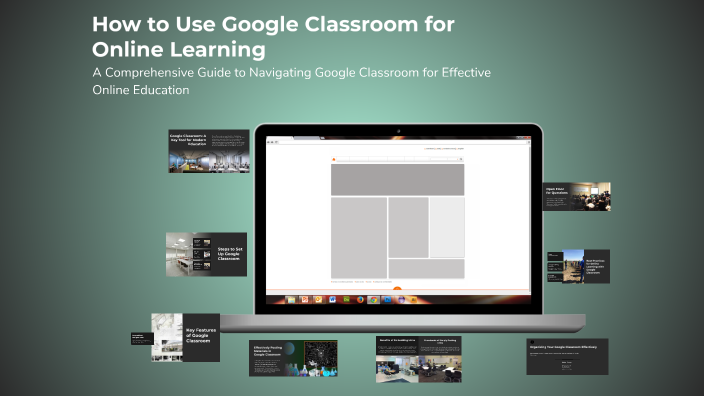Open the 'Steps to Set Up Google Classroom' slide
Image resolution: width=704 pixels, height=396 pixels.
click(x=206, y=254)
